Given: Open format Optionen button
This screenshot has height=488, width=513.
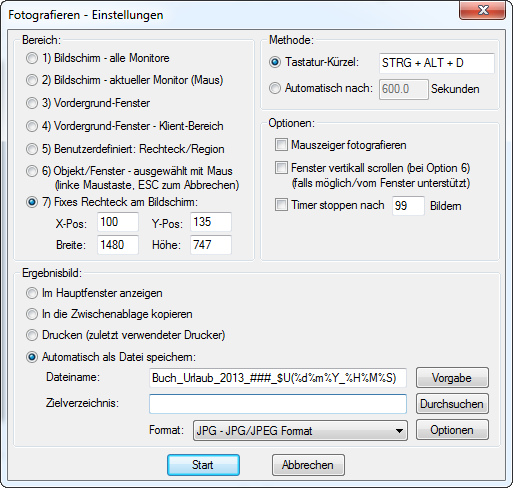Looking at the screenshot, I should click(452, 430).
